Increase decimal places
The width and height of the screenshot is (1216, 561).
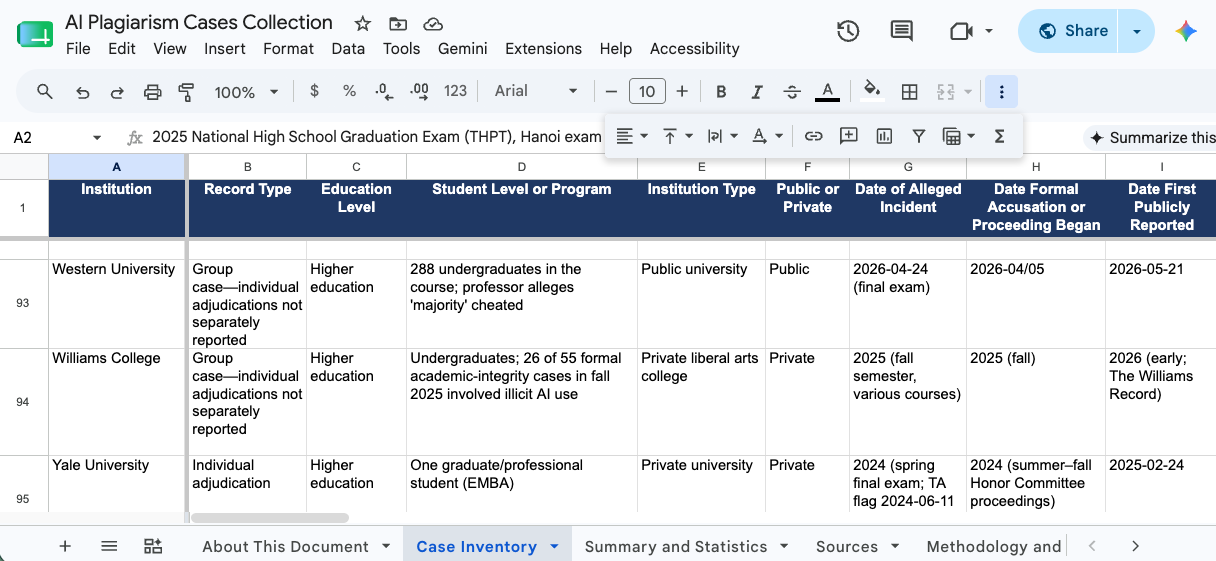tap(420, 91)
